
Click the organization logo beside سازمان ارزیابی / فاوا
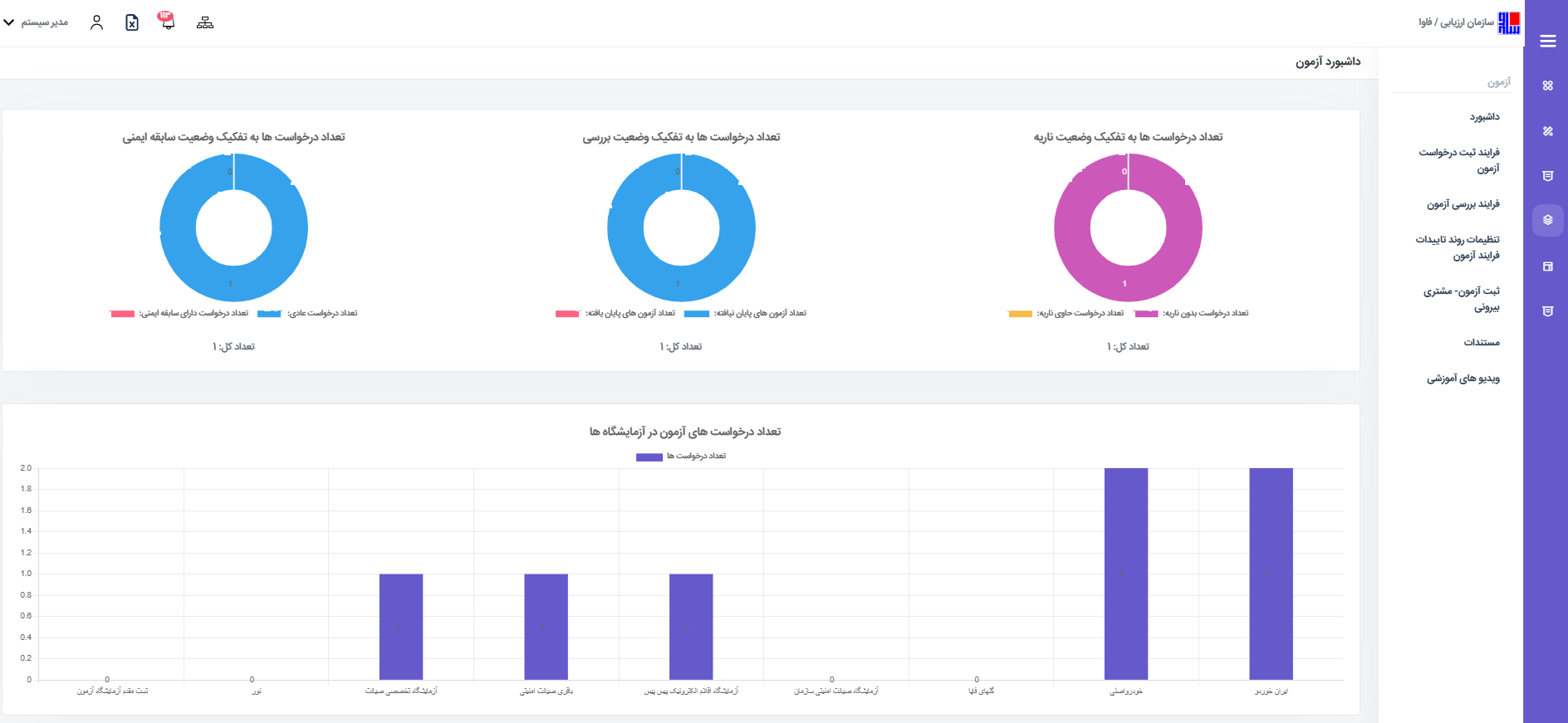click(1509, 22)
